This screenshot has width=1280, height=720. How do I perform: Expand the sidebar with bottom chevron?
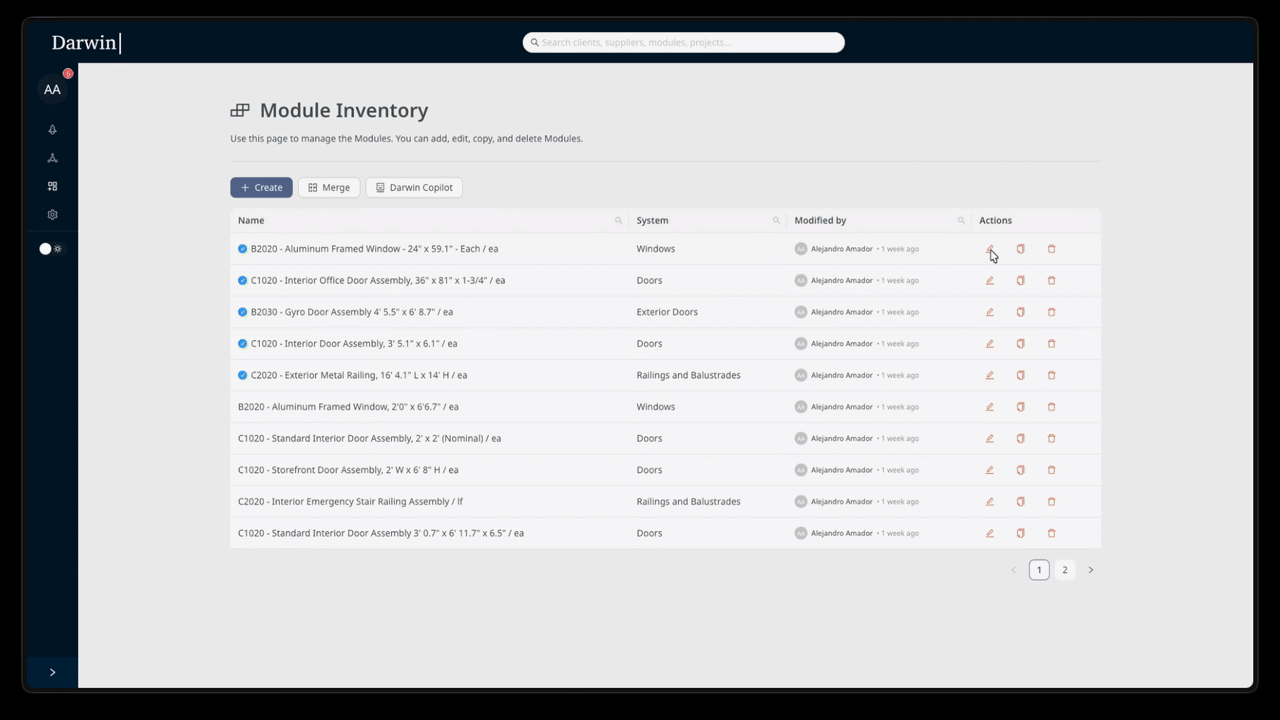tap(52, 672)
